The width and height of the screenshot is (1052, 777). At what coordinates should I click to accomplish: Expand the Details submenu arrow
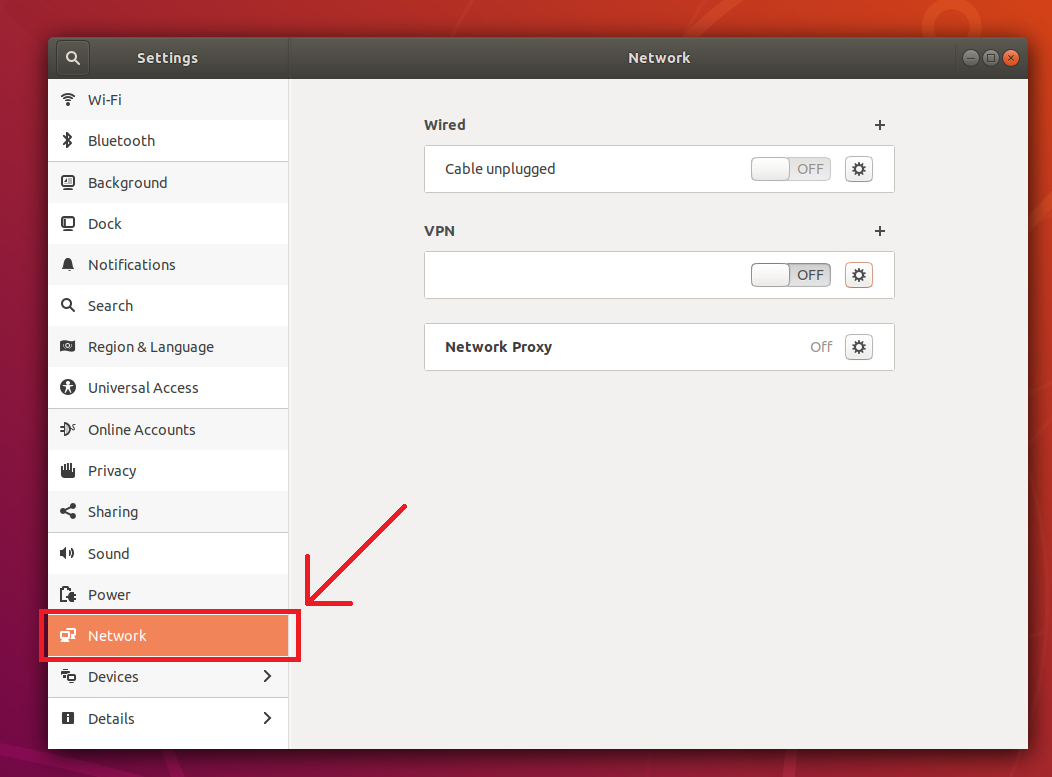pos(267,718)
